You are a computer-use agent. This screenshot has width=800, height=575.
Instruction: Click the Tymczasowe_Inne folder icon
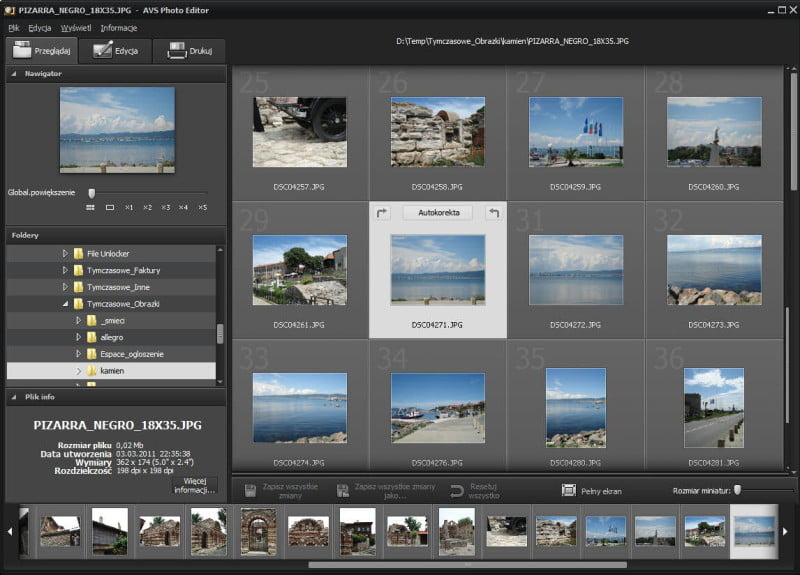click(79, 287)
